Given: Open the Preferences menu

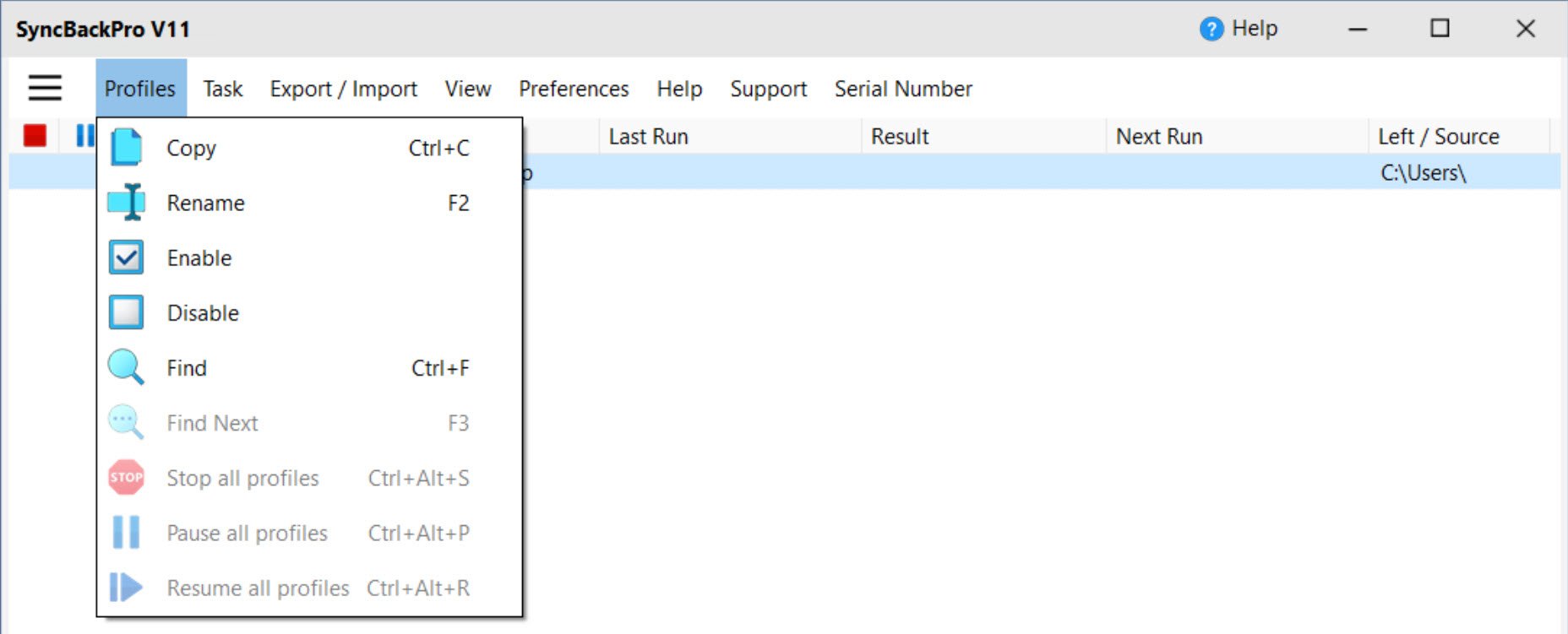Looking at the screenshot, I should coord(574,89).
